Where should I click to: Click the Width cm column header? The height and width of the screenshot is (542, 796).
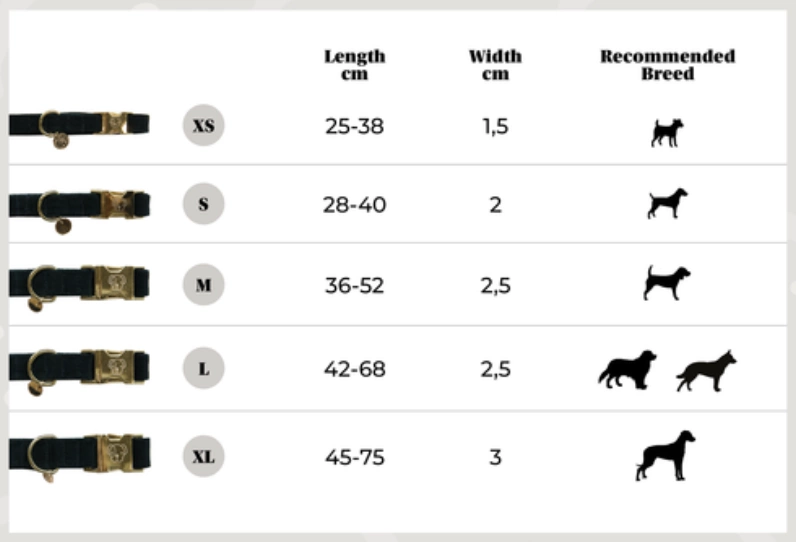495,65
